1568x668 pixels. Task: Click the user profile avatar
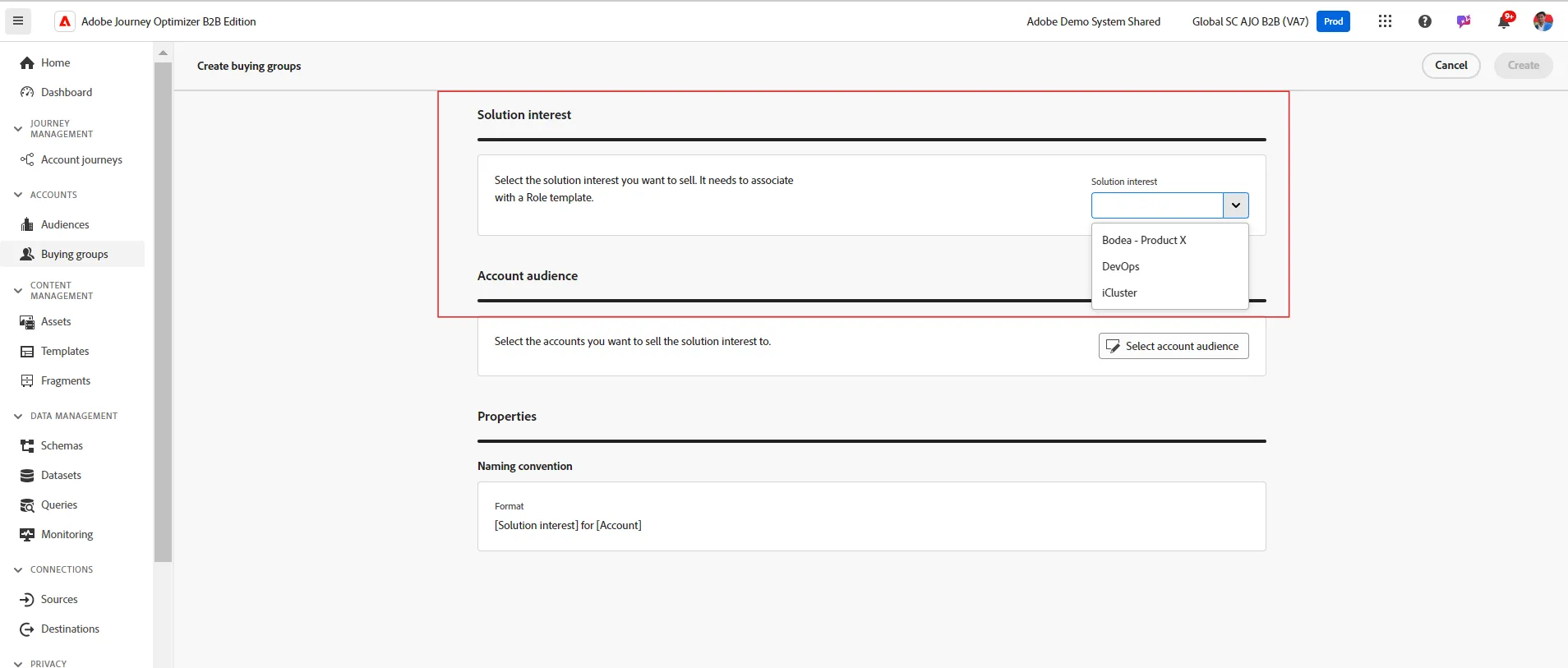(x=1543, y=21)
